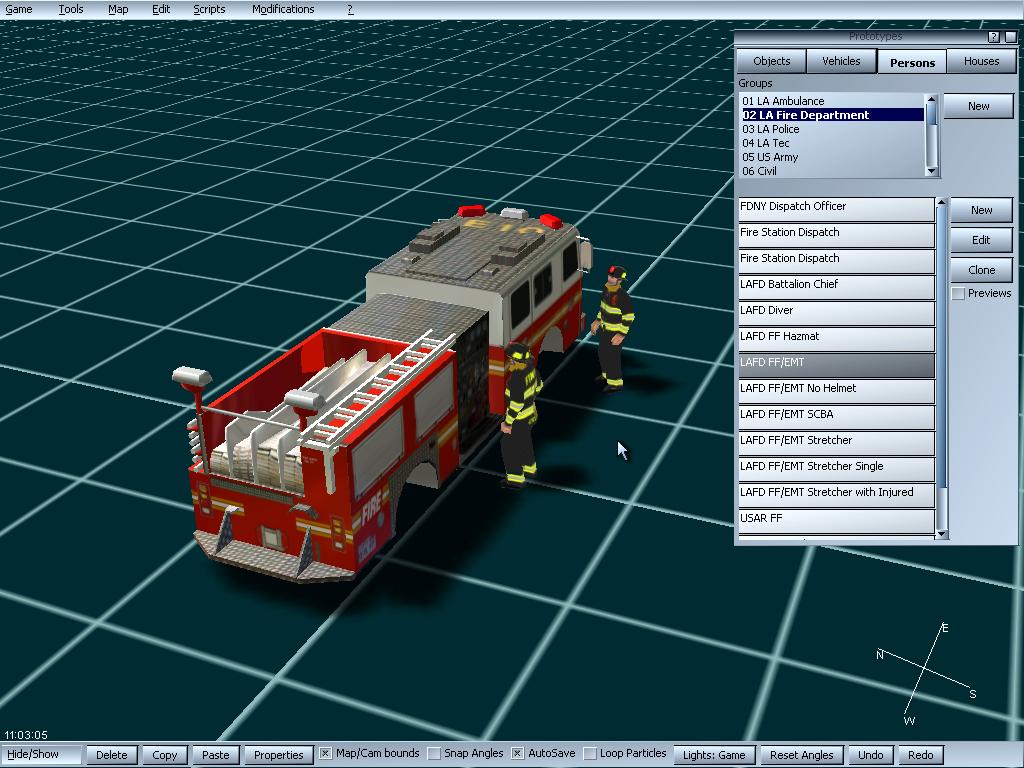Select the 03 LA Police group
1024x768 pixels.
[x=832, y=129]
